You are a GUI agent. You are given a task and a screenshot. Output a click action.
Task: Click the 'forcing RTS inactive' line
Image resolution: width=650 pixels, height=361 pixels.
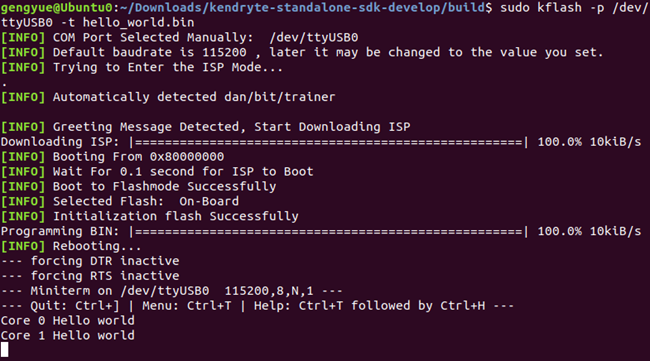[x=90, y=276]
